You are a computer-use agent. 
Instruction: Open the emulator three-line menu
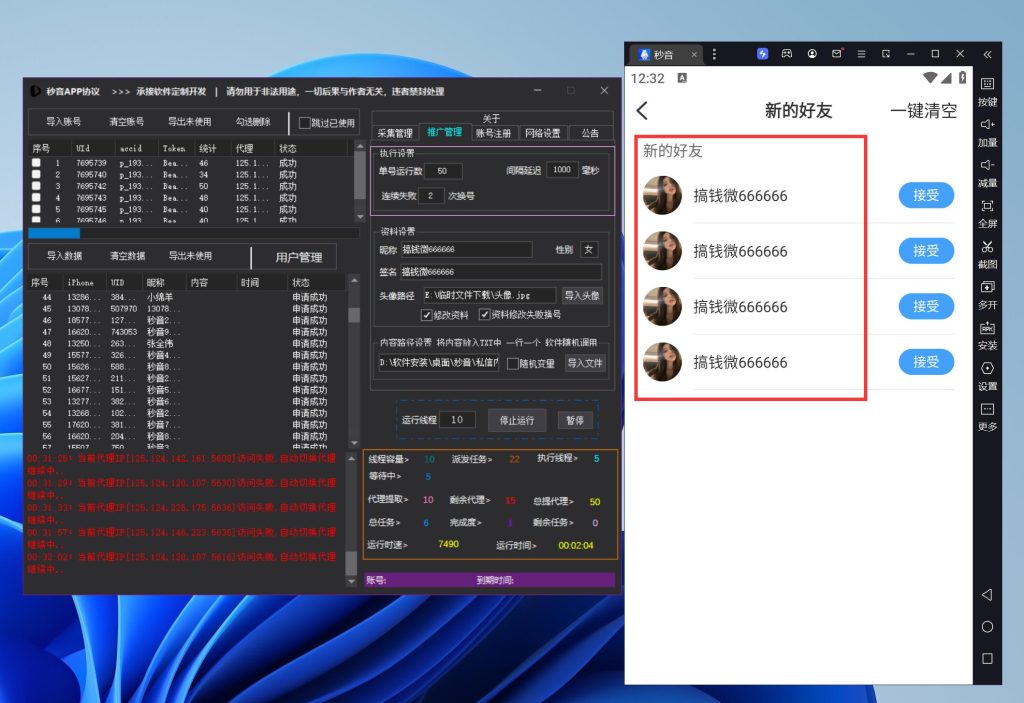(861, 54)
